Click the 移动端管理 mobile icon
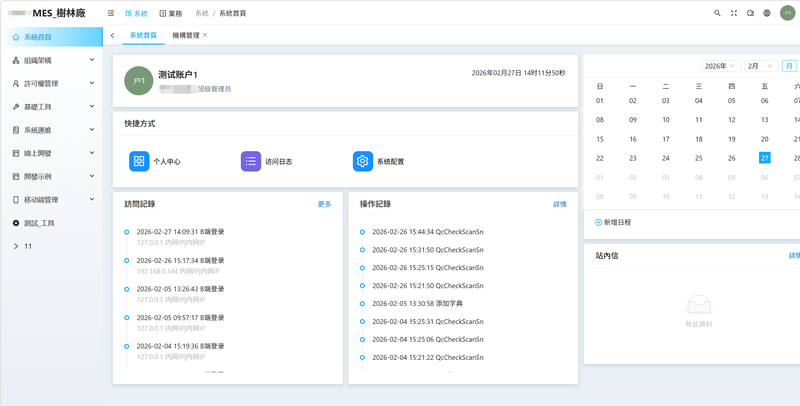This screenshot has height=406, width=800. 16,200
